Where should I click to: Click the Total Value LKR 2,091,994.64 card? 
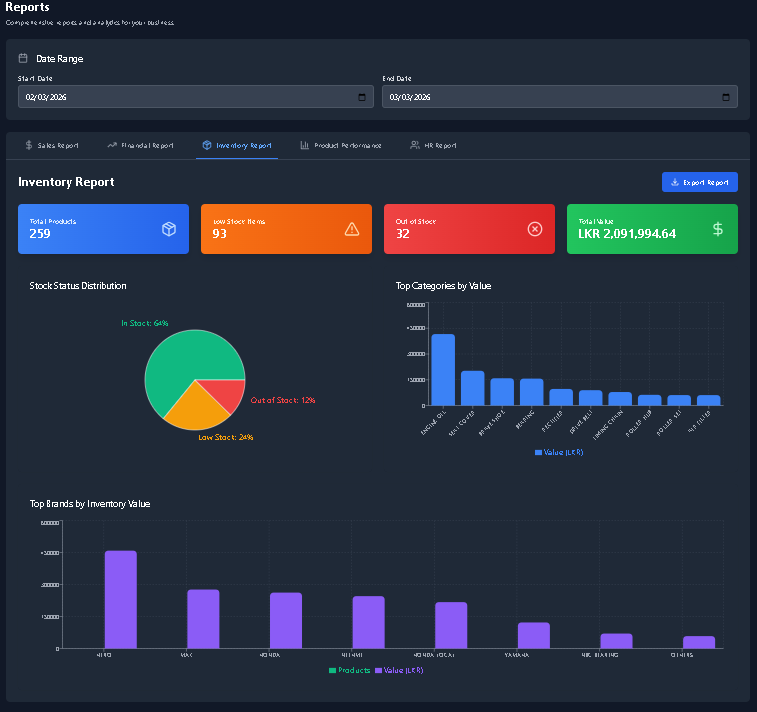pyautogui.click(x=652, y=229)
